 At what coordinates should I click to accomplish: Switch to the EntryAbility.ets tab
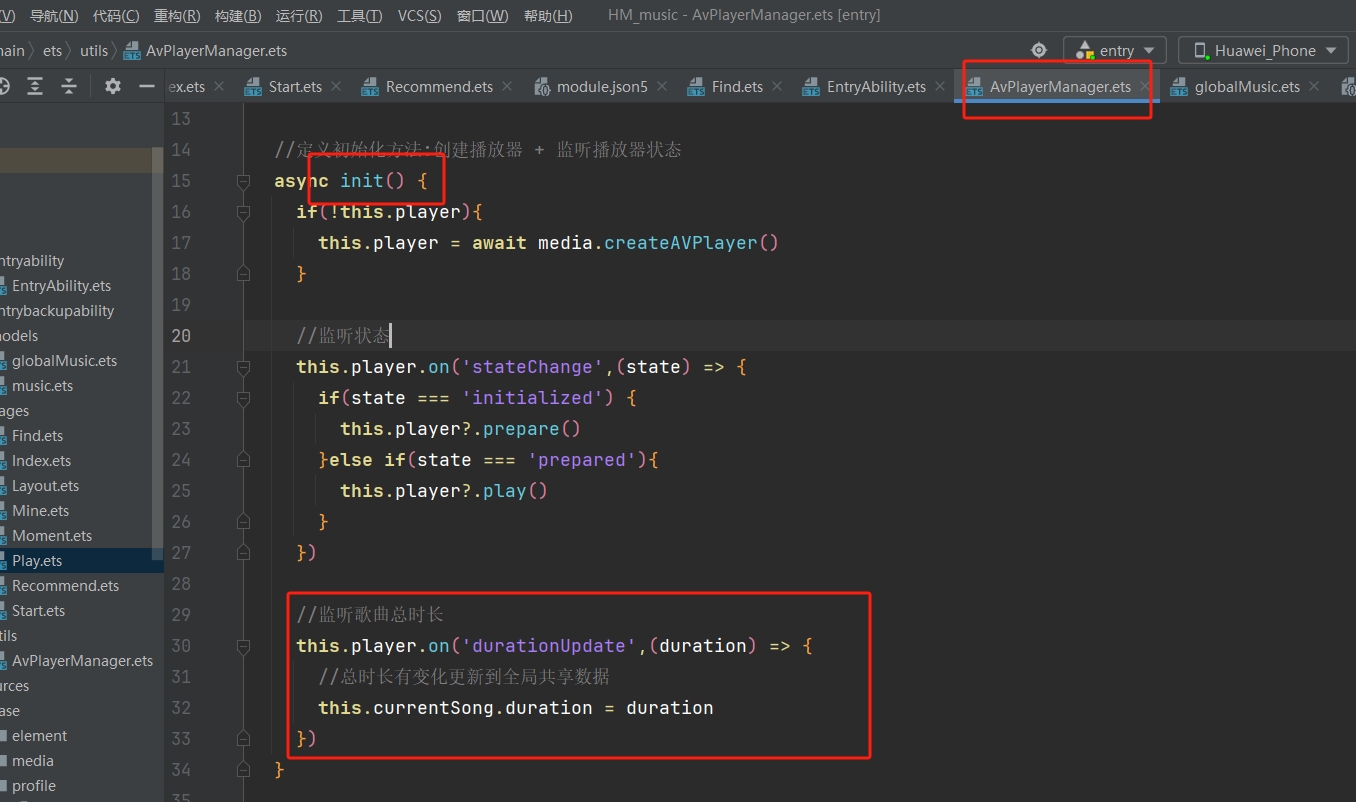pos(875,87)
